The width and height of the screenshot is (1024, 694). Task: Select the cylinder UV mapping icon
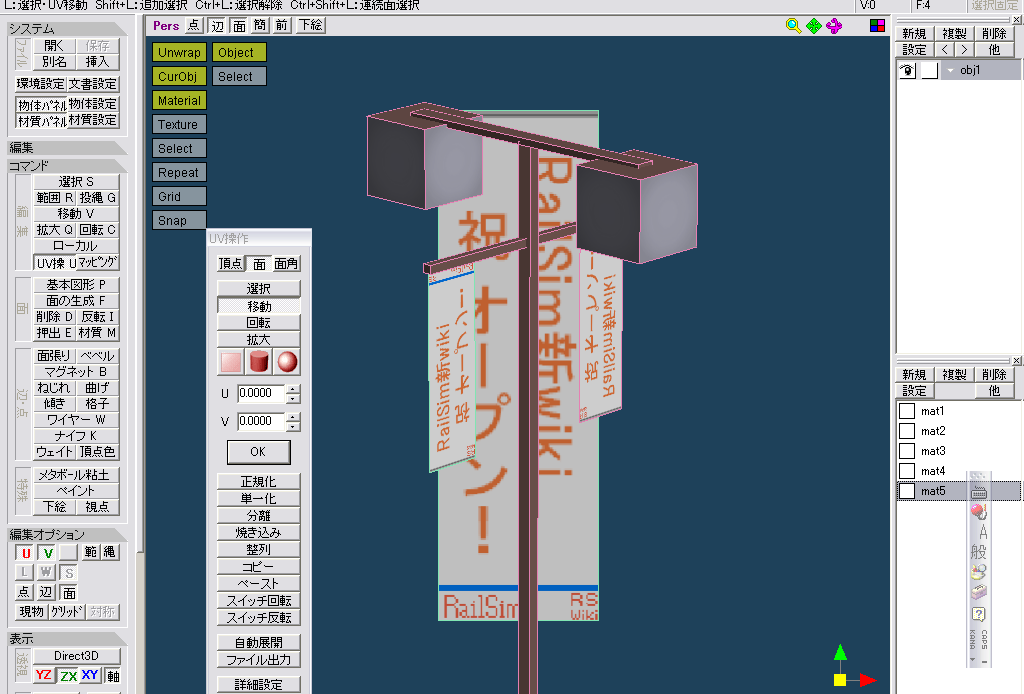259,362
